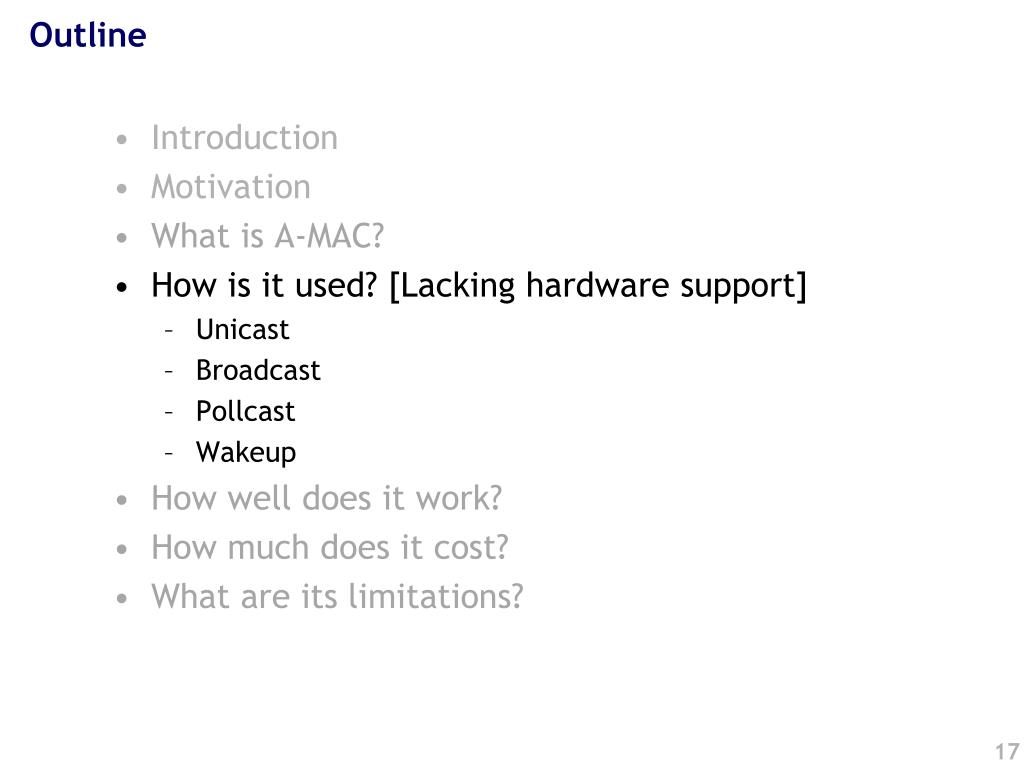This screenshot has height=768, width=1024.
Task: Click the Outline slide title
Action: (x=88, y=35)
